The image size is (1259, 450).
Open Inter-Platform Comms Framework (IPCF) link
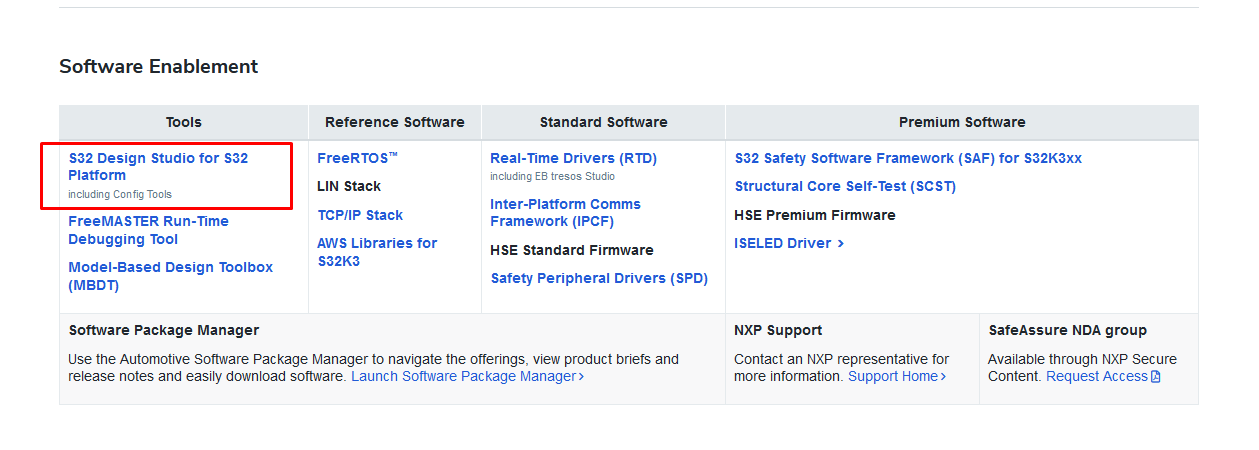565,212
